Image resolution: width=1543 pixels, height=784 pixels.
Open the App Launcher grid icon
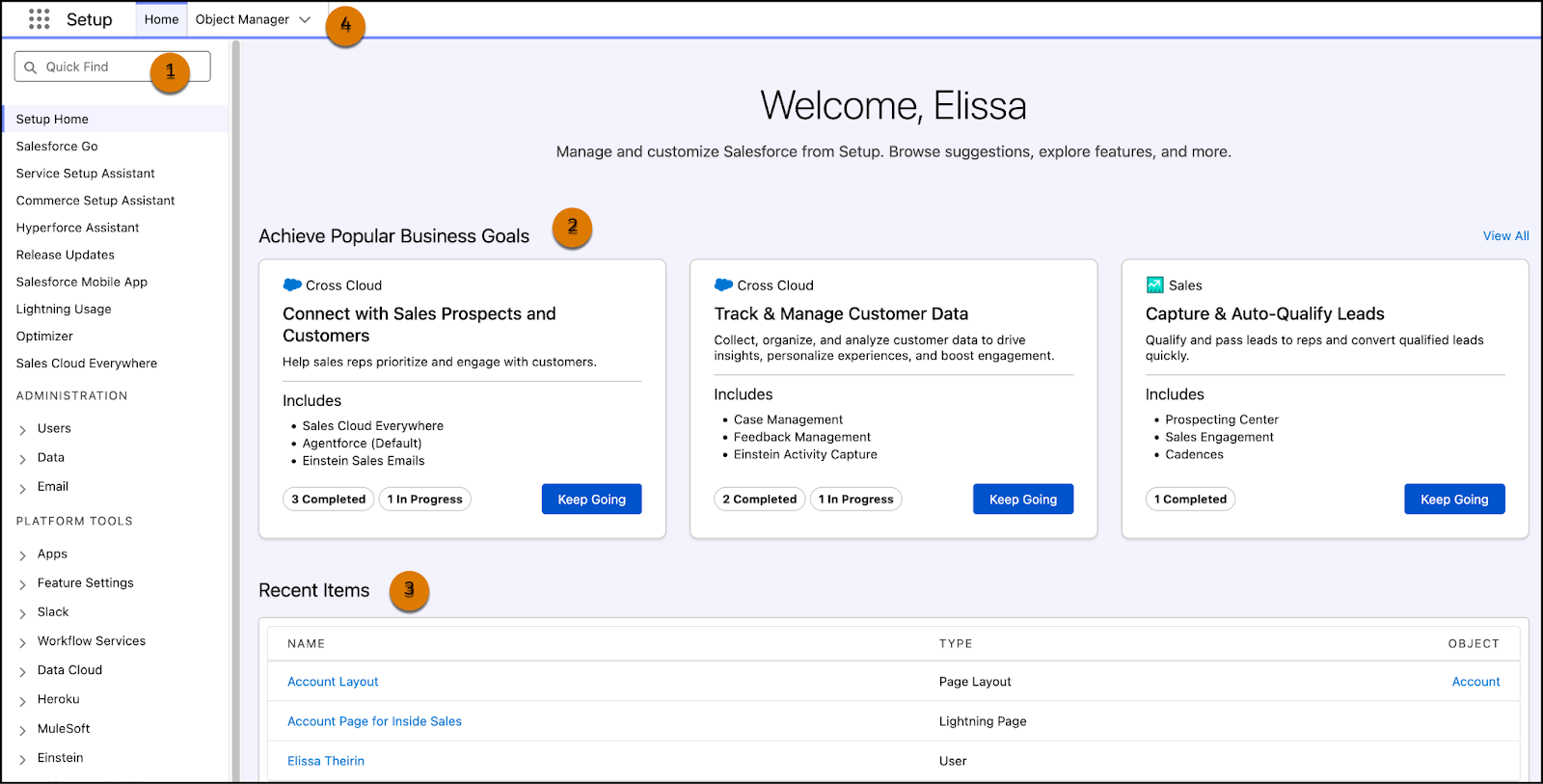pyautogui.click(x=39, y=19)
